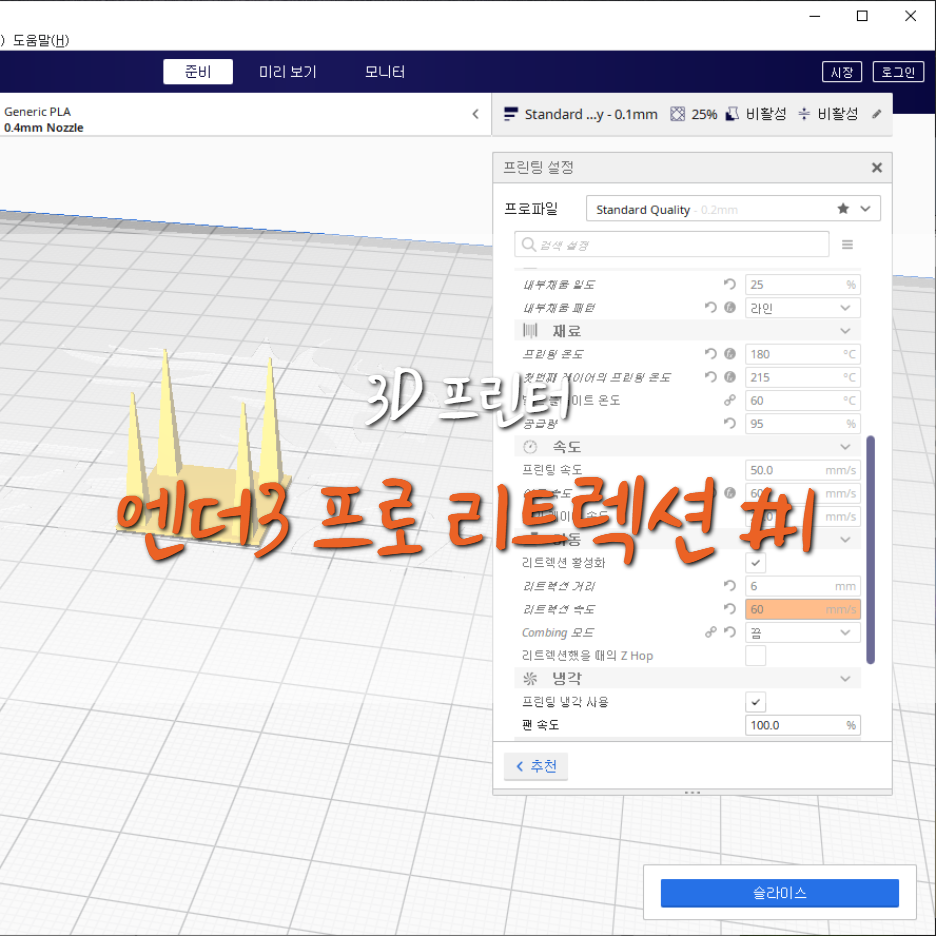Click the 215 °C temperature field
Screen dimensions: 936x936
click(x=802, y=377)
